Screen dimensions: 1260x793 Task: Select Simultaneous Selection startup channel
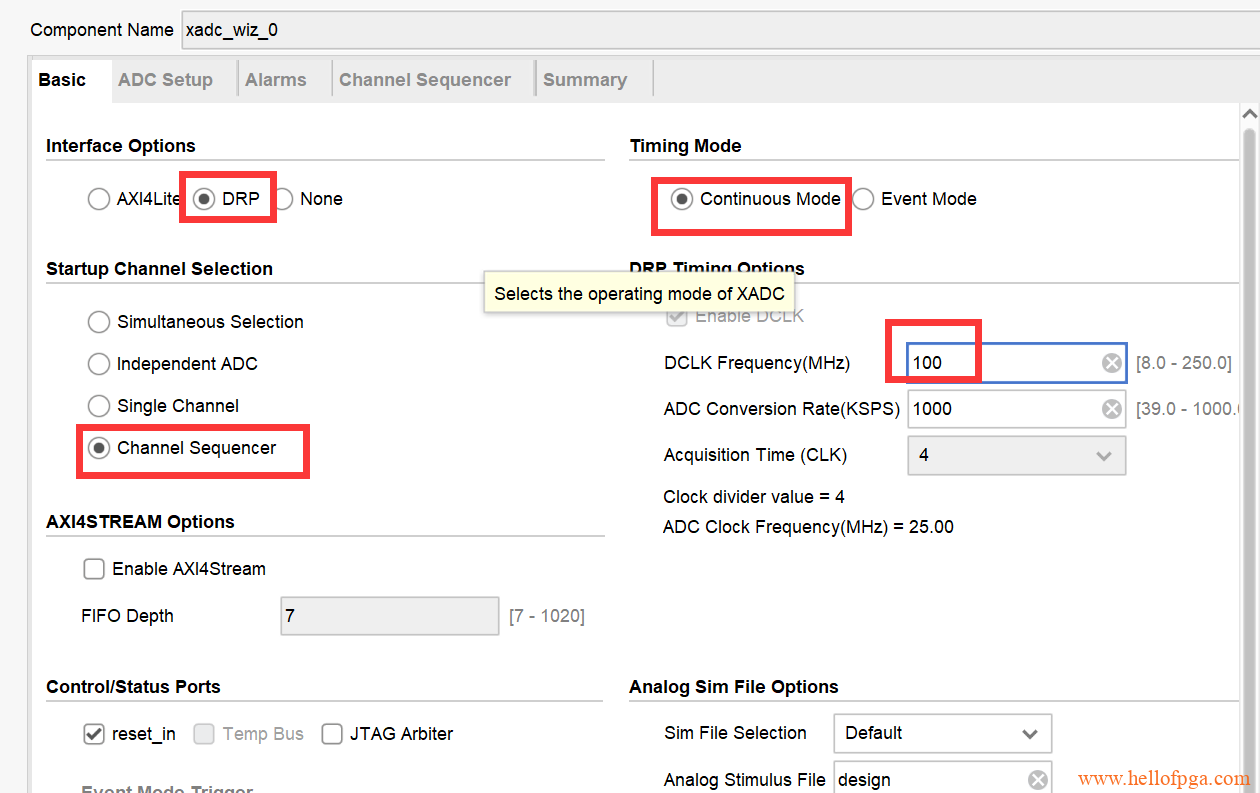point(99,322)
